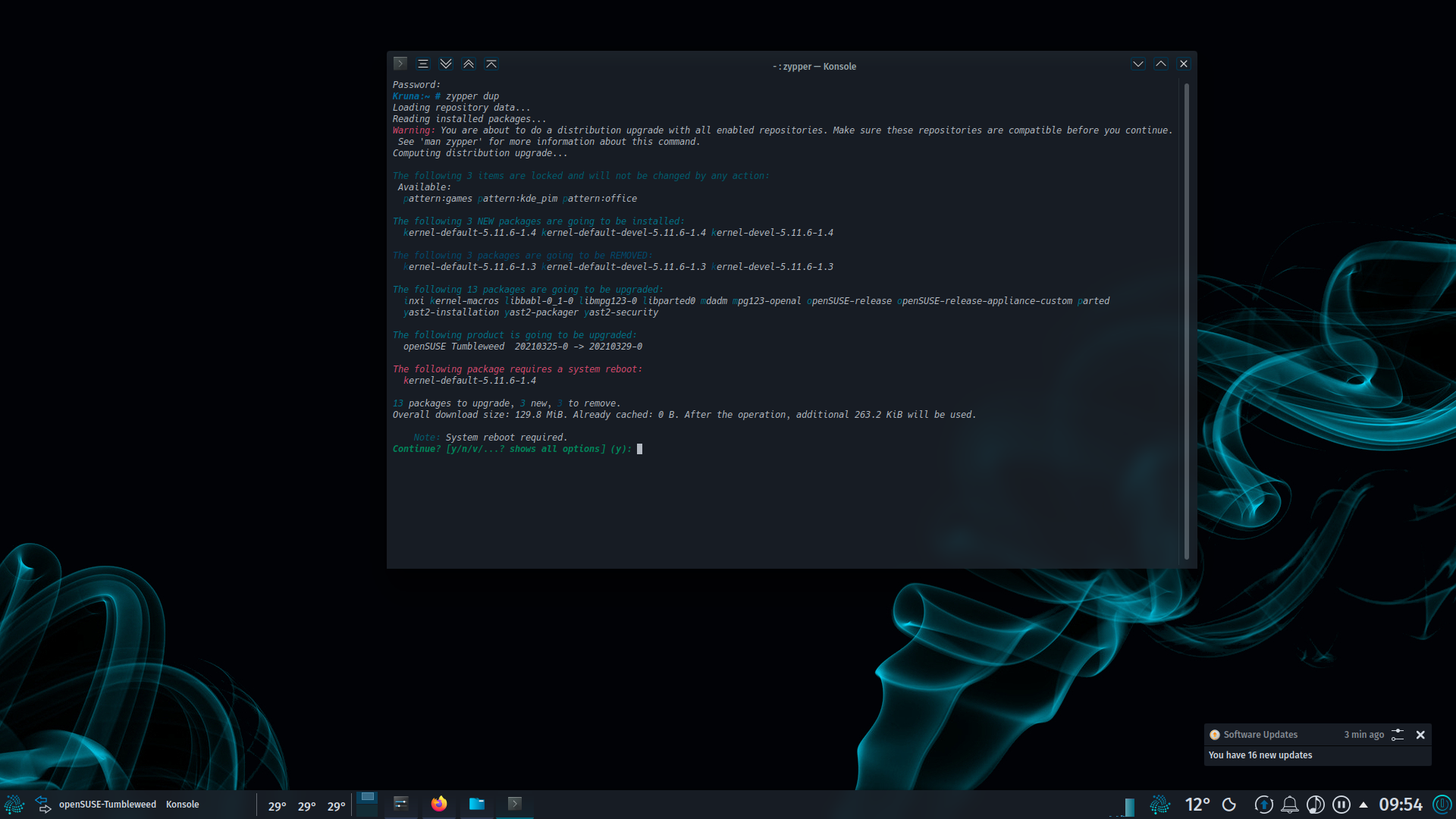The width and height of the screenshot is (1456, 819).
Task: Minimize the Konsole window
Action: pos(1138,64)
